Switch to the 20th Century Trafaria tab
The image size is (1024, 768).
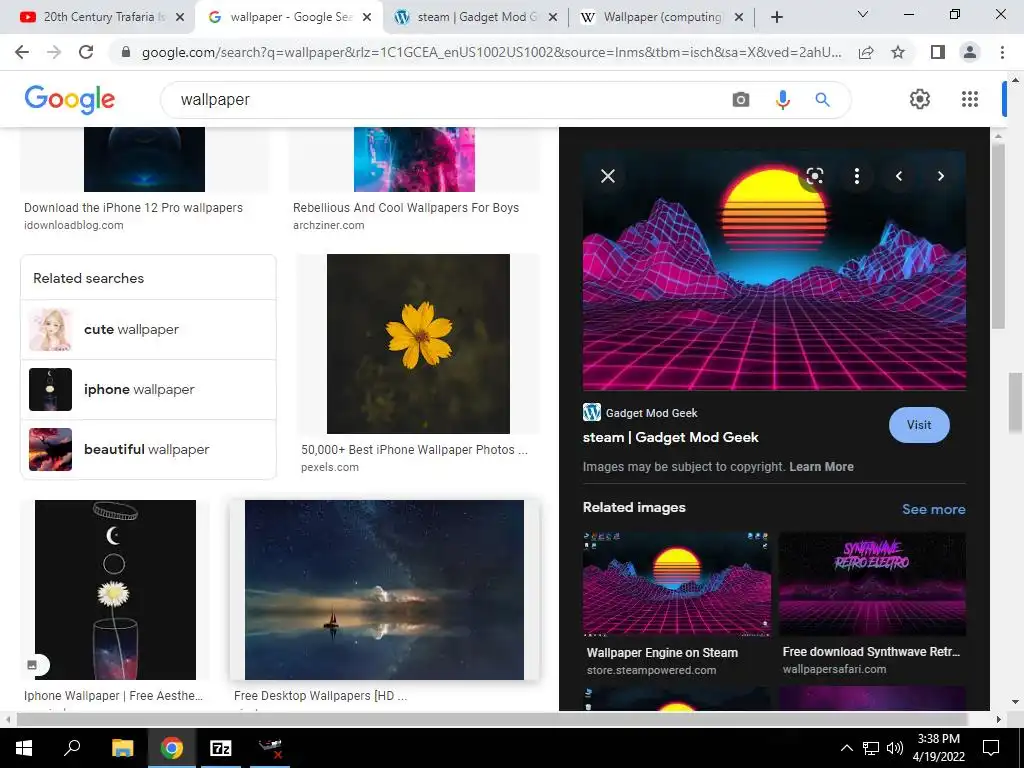(x=97, y=18)
